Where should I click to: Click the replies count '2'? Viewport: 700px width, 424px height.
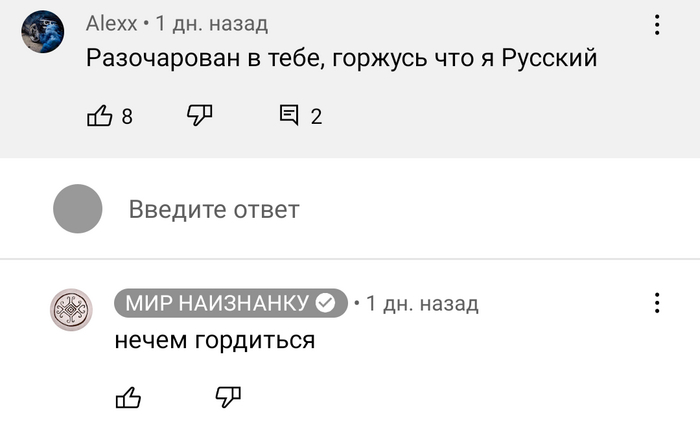[316, 116]
